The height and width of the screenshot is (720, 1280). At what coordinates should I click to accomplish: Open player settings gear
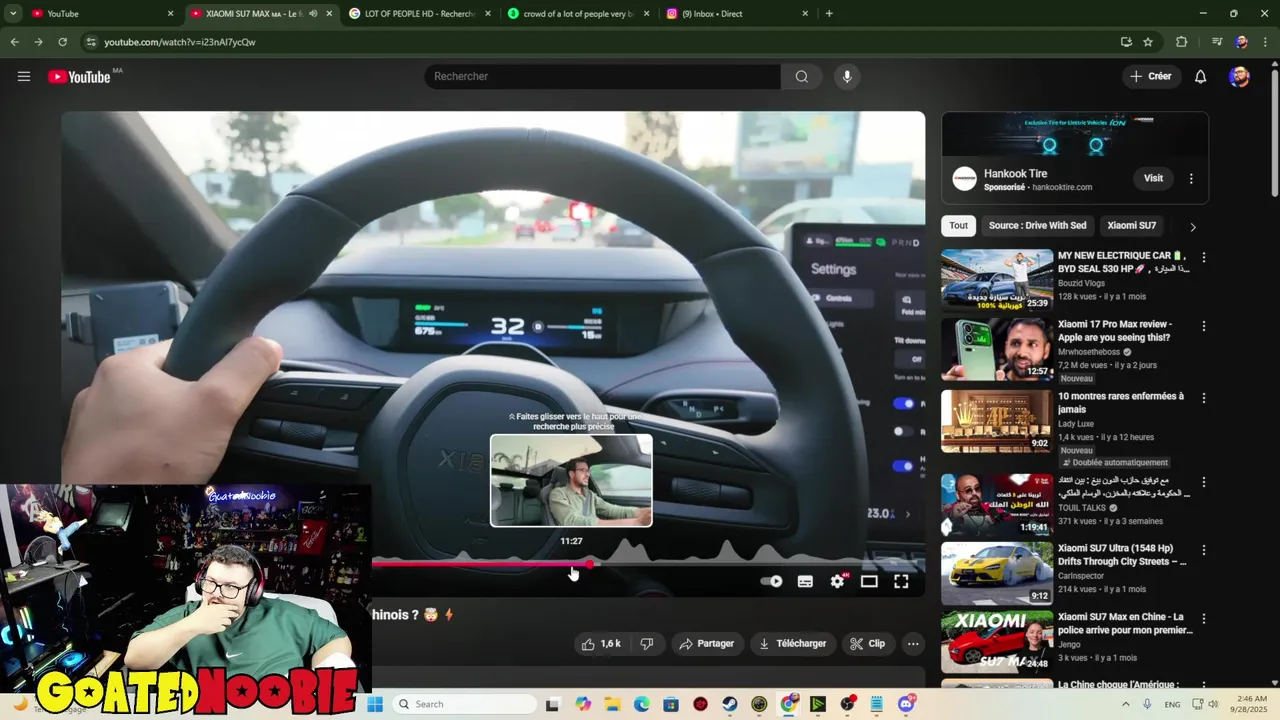pyautogui.click(x=837, y=581)
